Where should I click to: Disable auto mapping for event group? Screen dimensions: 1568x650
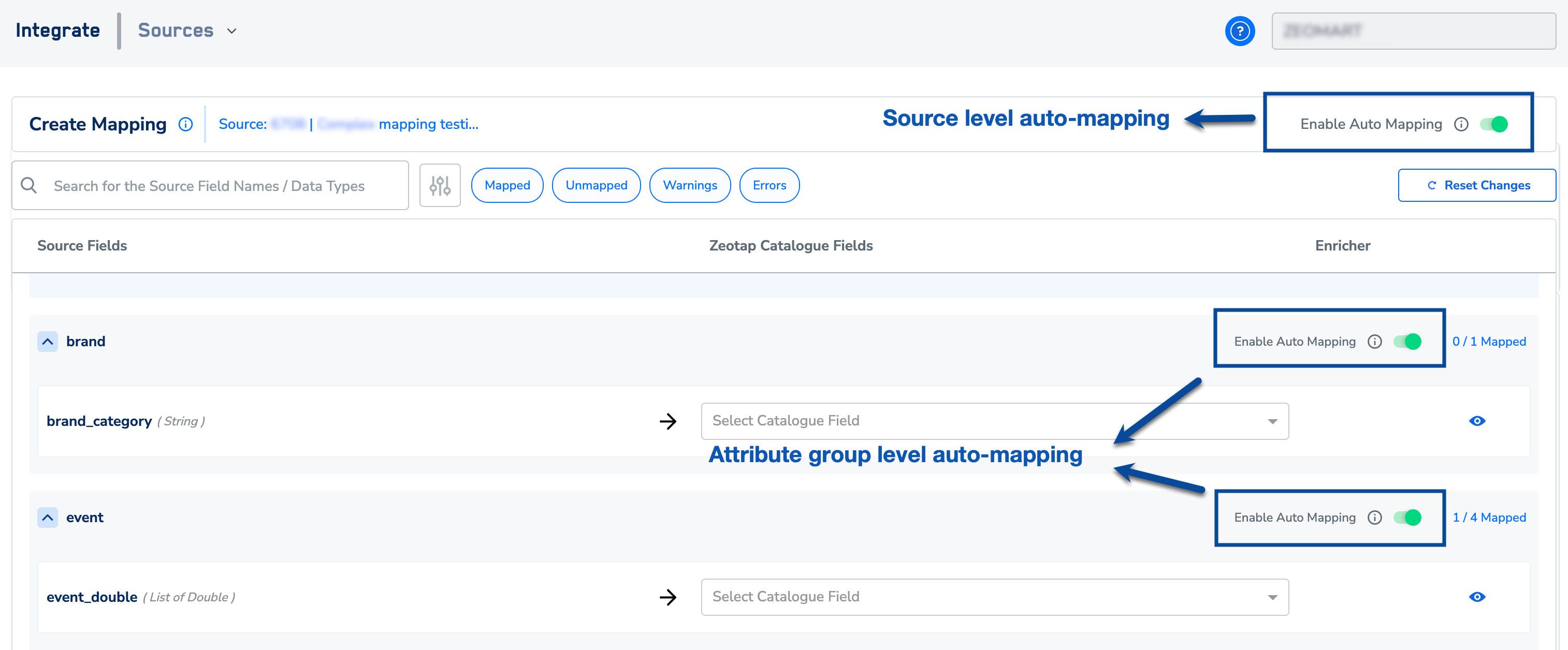pos(1408,518)
